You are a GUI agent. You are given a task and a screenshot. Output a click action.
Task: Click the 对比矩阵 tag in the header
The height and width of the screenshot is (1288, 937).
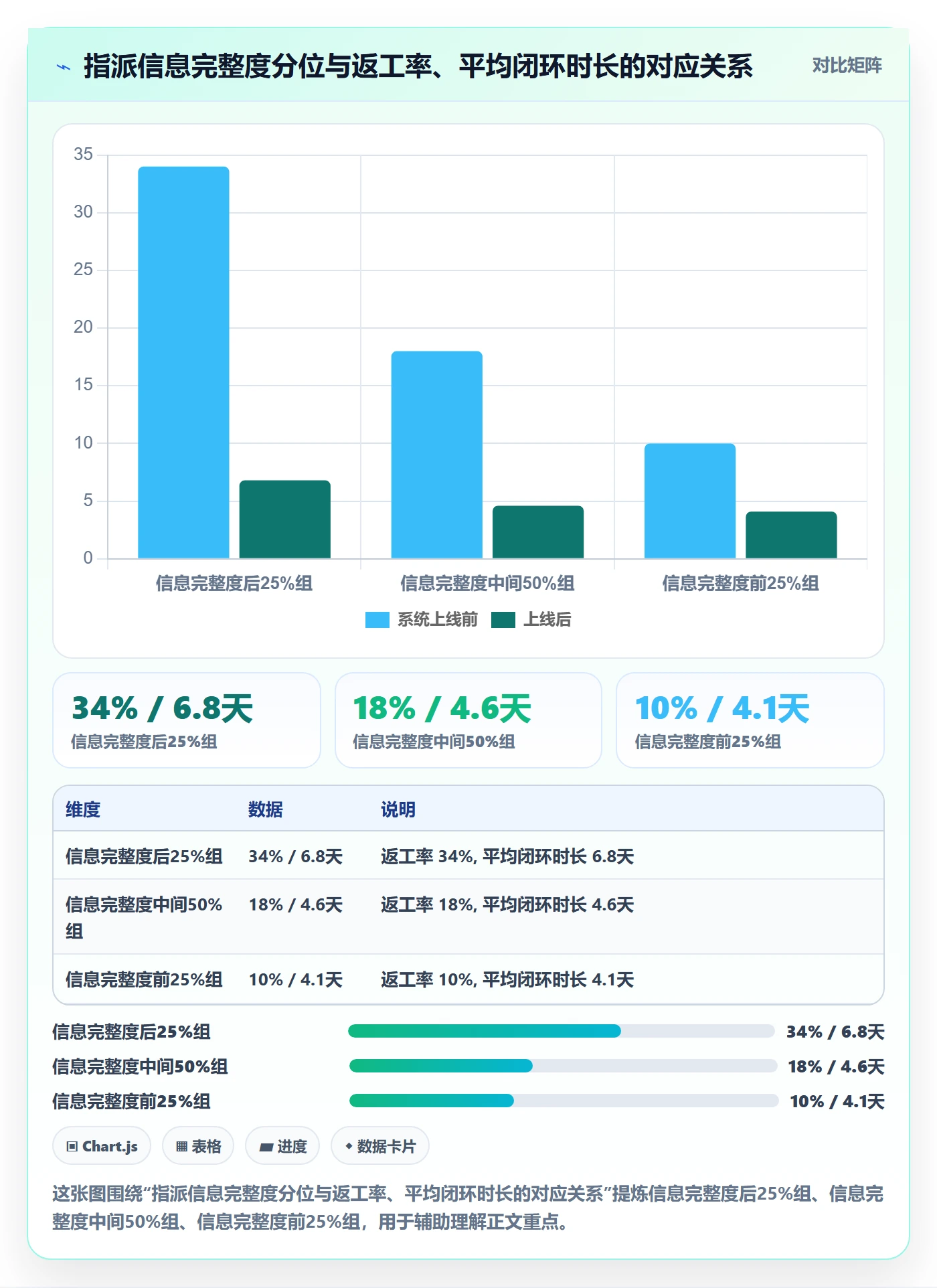[847, 66]
